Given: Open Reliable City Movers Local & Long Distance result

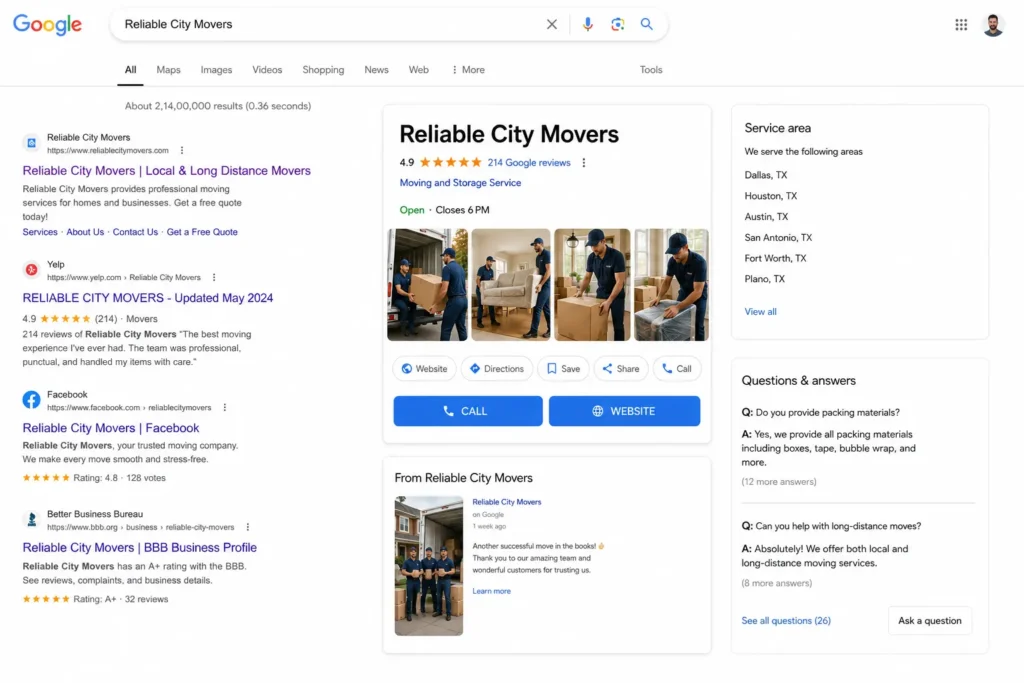Looking at the screenshot, I should tap(167, 170).
